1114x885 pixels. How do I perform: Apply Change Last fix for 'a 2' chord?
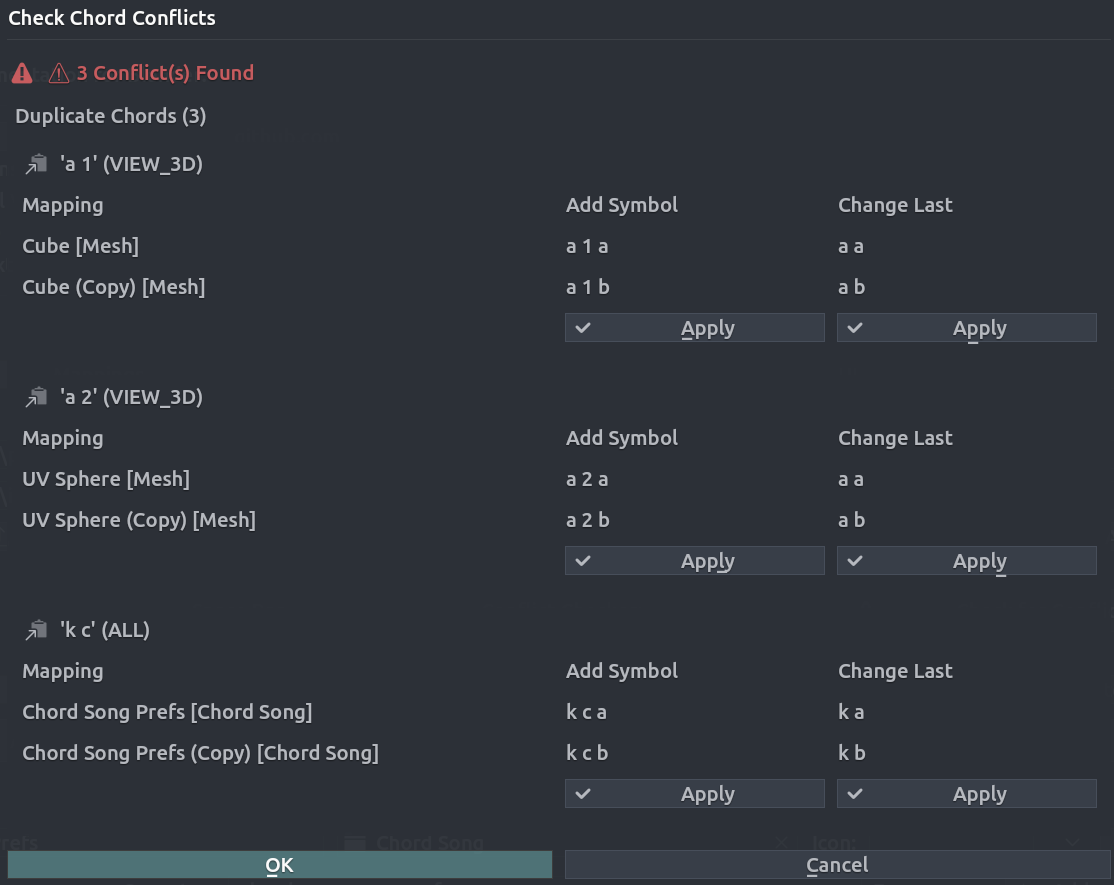966,561
